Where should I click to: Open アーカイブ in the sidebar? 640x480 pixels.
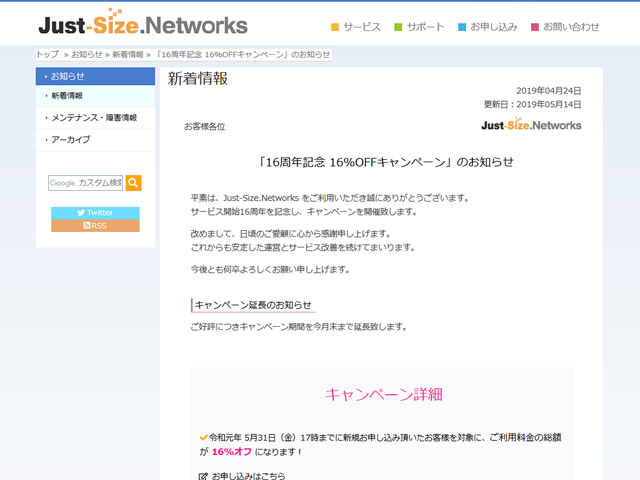(x=95, y=140)
